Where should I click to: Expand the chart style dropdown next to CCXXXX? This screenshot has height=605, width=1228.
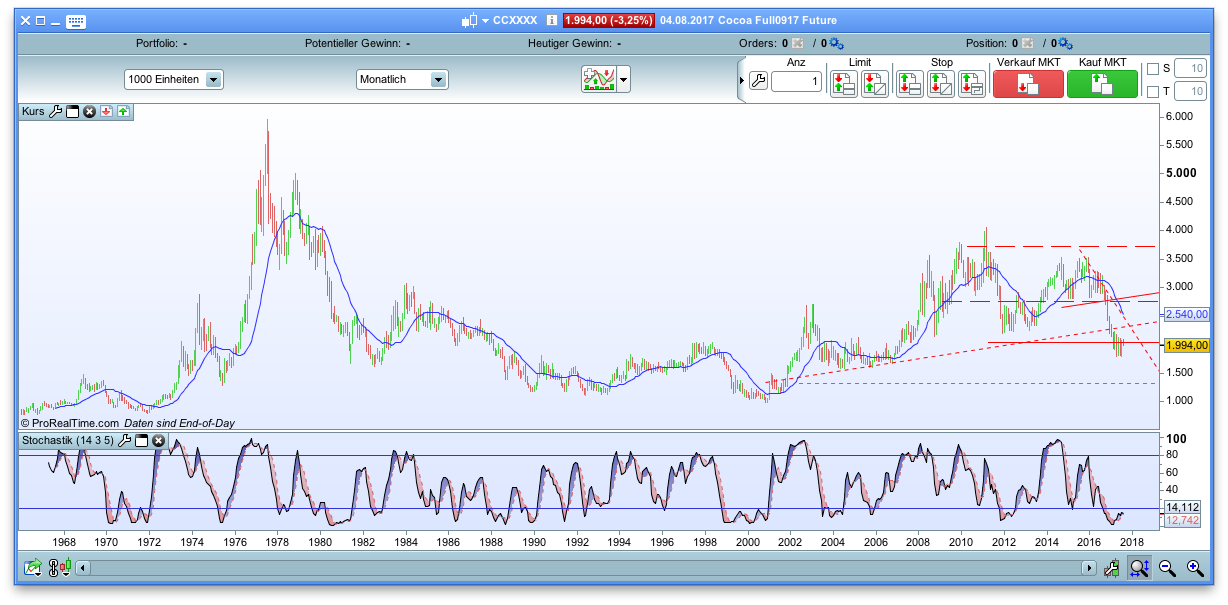click(485, 20)
